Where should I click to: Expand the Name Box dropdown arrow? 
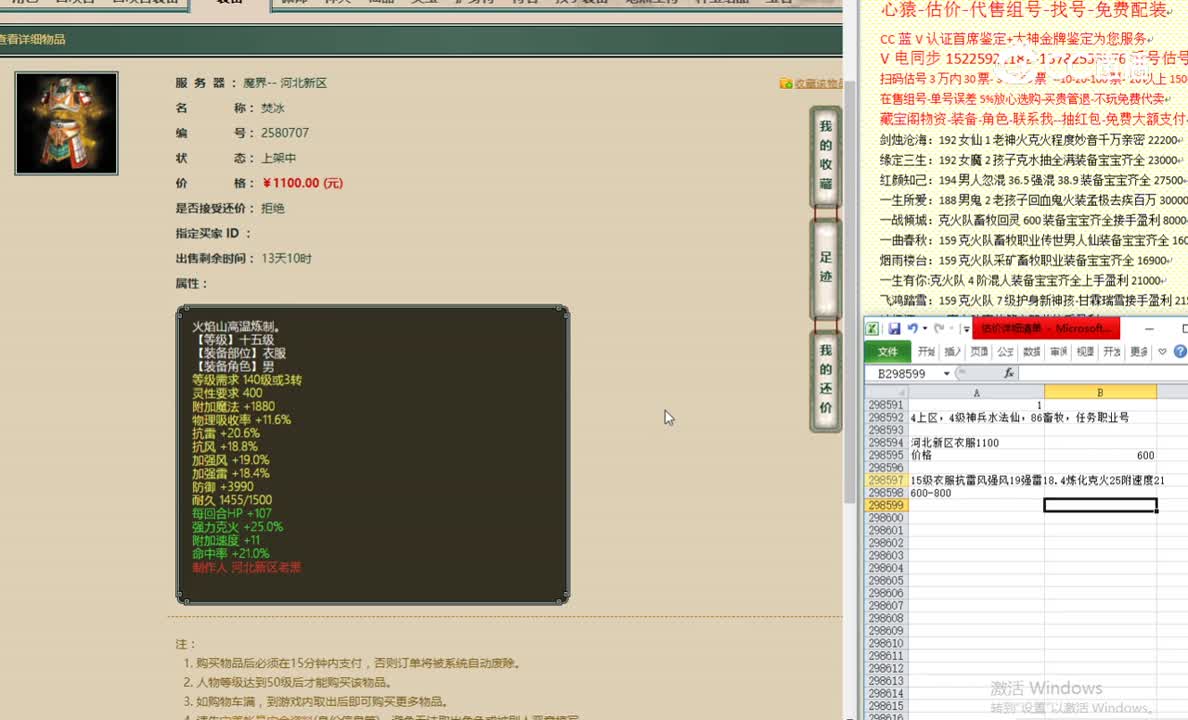point(946,374)
